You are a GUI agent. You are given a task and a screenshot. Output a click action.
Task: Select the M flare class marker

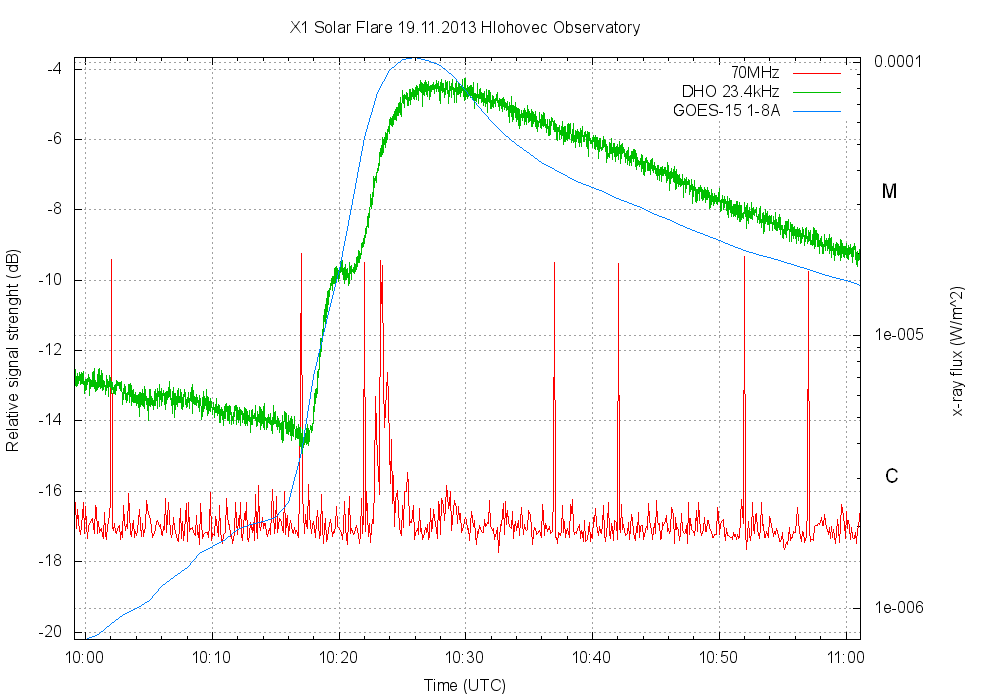coord(889,192)
